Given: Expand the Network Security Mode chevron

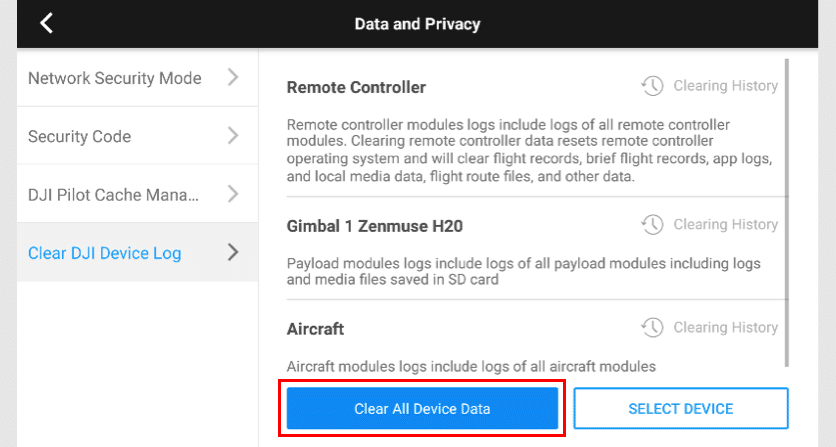Looking at the screenshot, I should [232, 78].
